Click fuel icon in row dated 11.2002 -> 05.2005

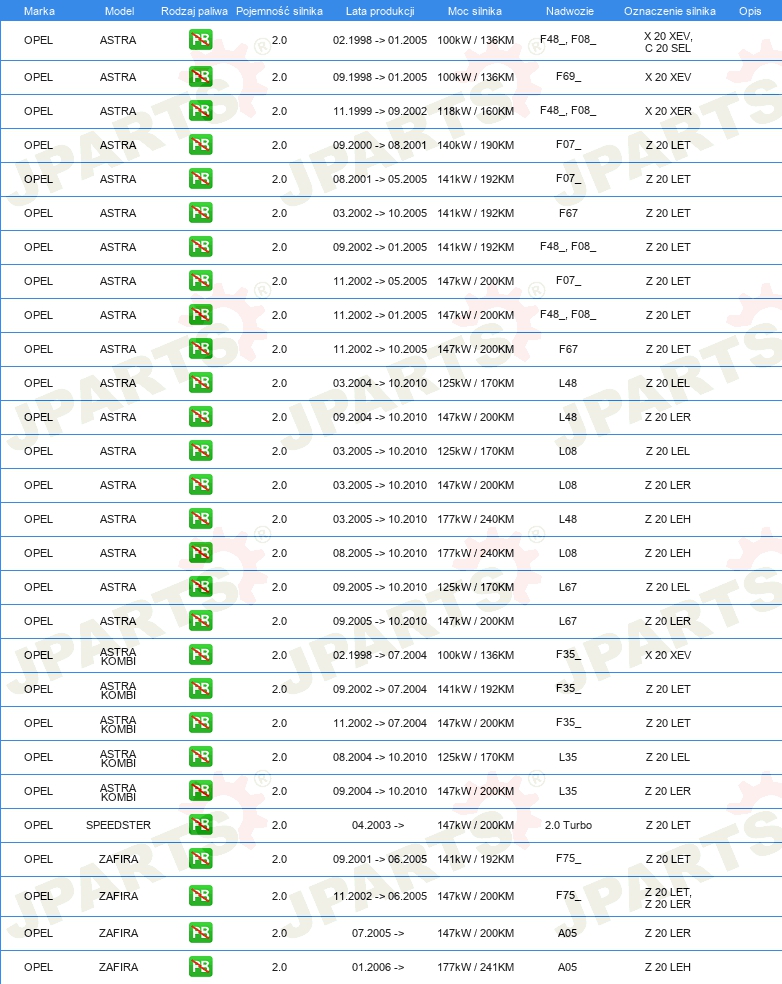tap(201, 281)
